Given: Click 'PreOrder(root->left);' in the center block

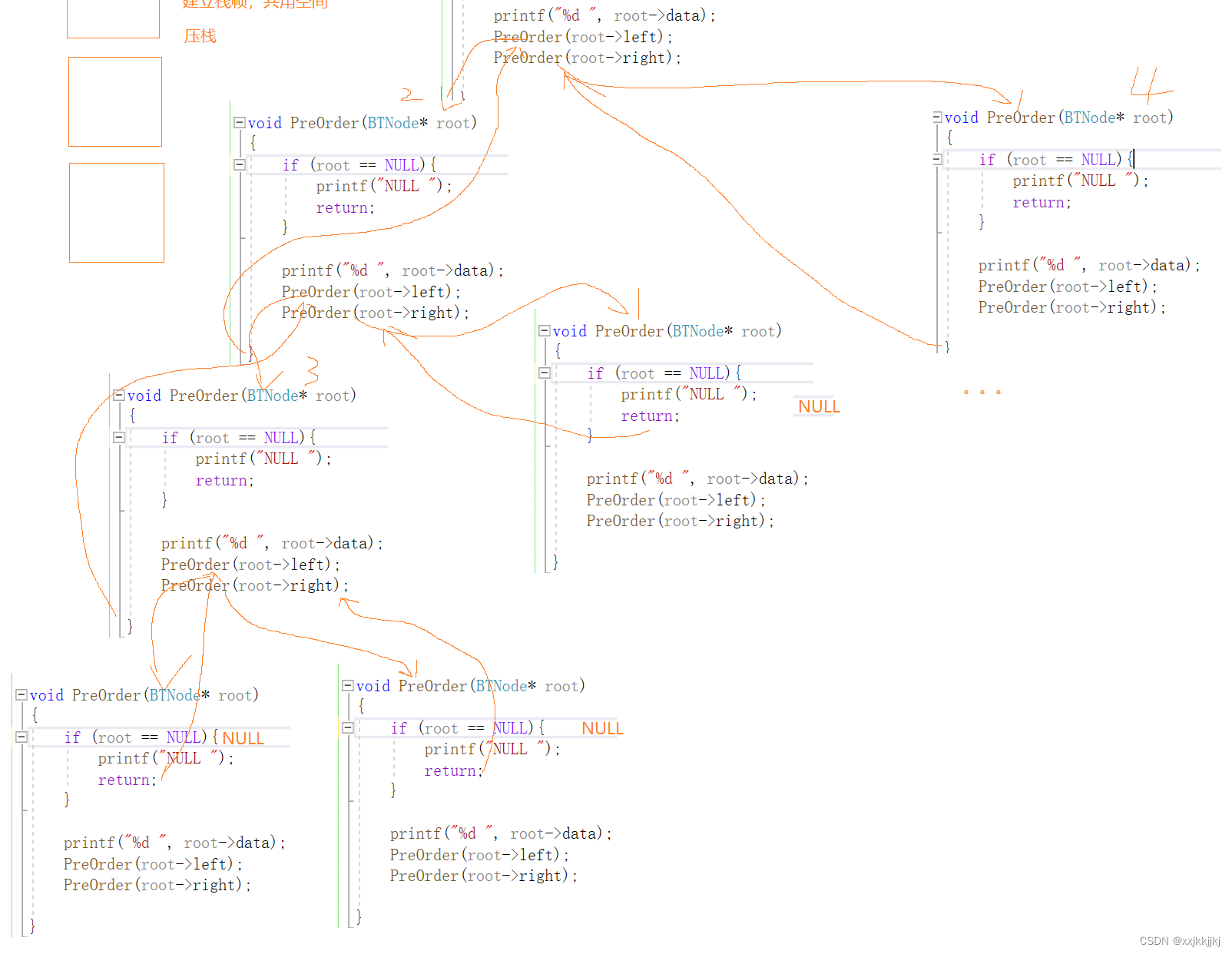Looking at the screenshot, I should (x=676, y=500).
